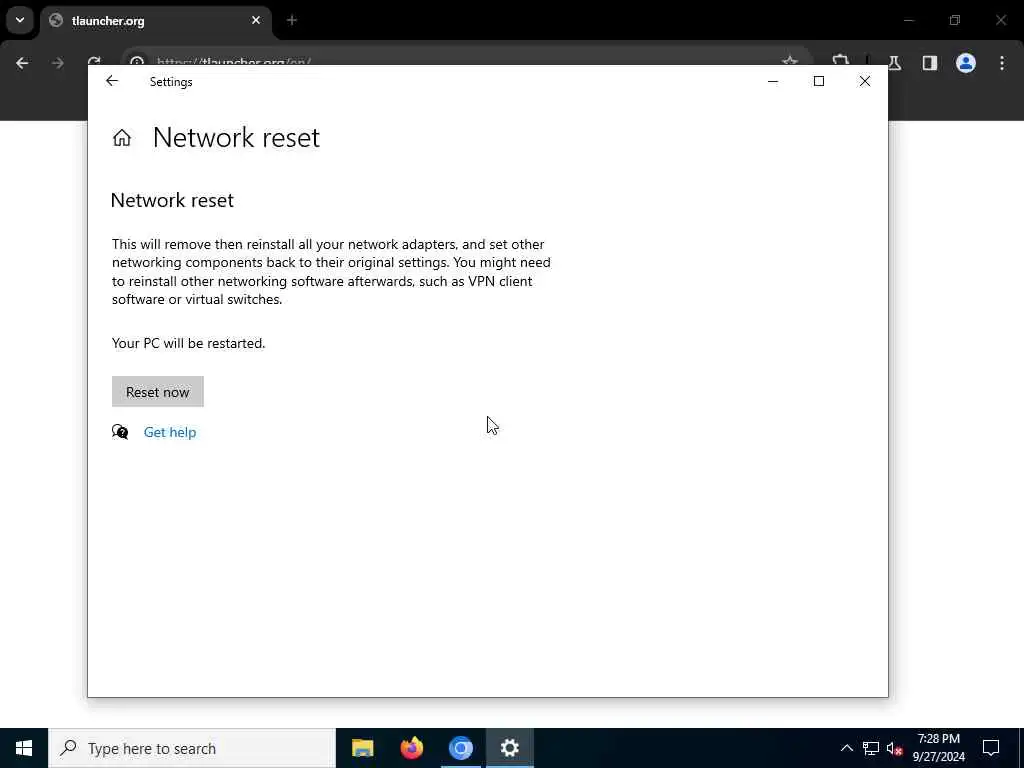
Task: Launch Firefox from the taskbar
Action: (x=411, y=748)
